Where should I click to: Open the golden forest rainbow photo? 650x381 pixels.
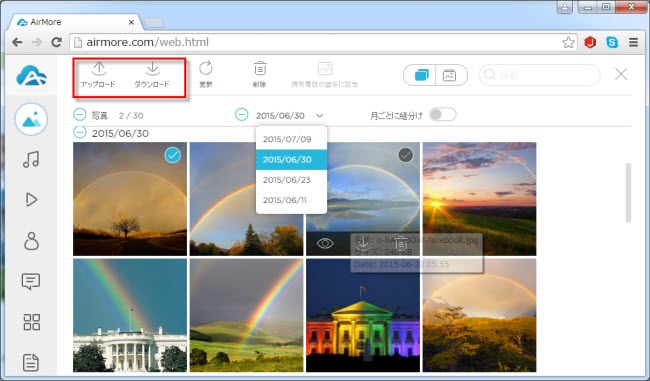479,315
